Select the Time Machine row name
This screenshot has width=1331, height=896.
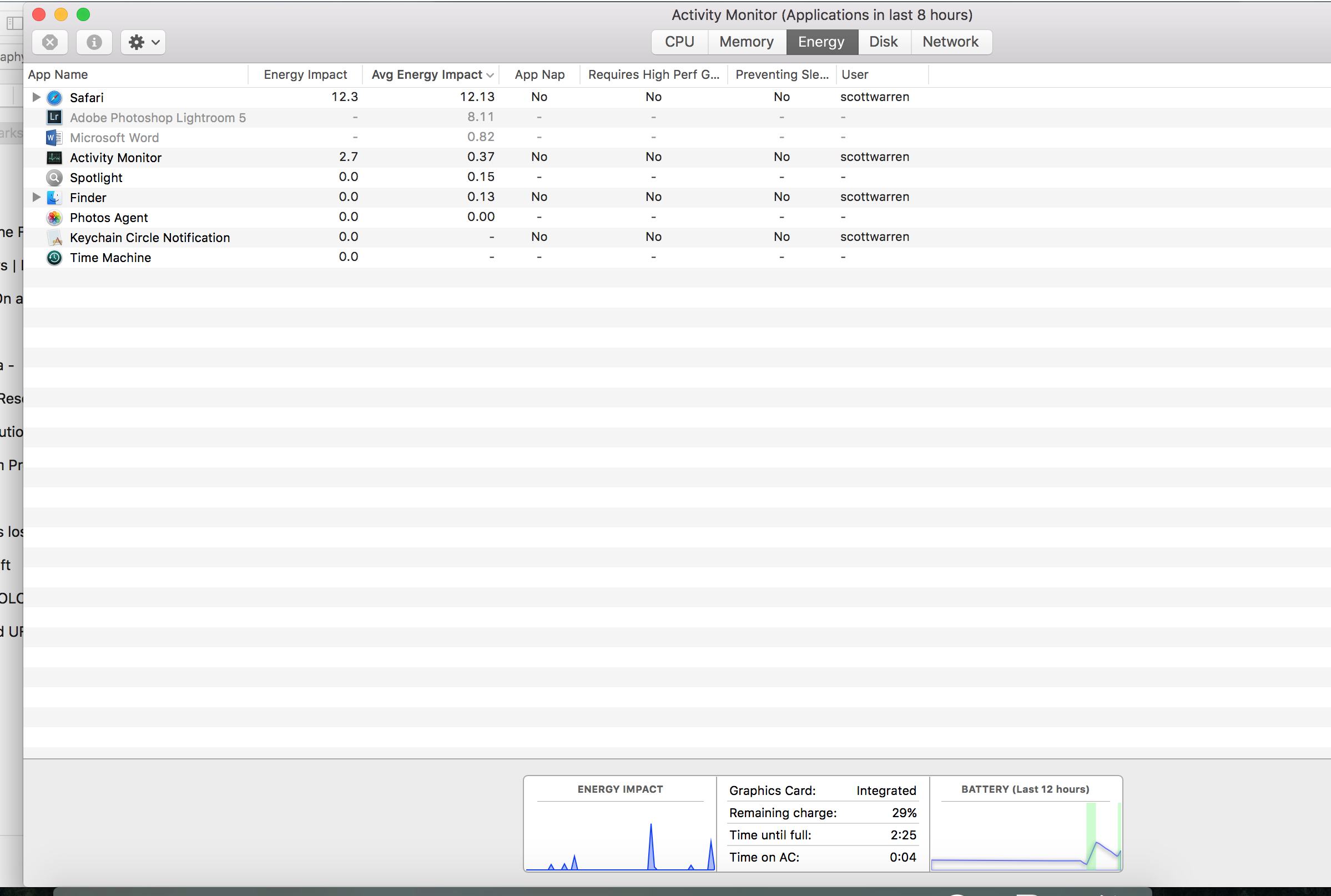click(x=111, y=258)
